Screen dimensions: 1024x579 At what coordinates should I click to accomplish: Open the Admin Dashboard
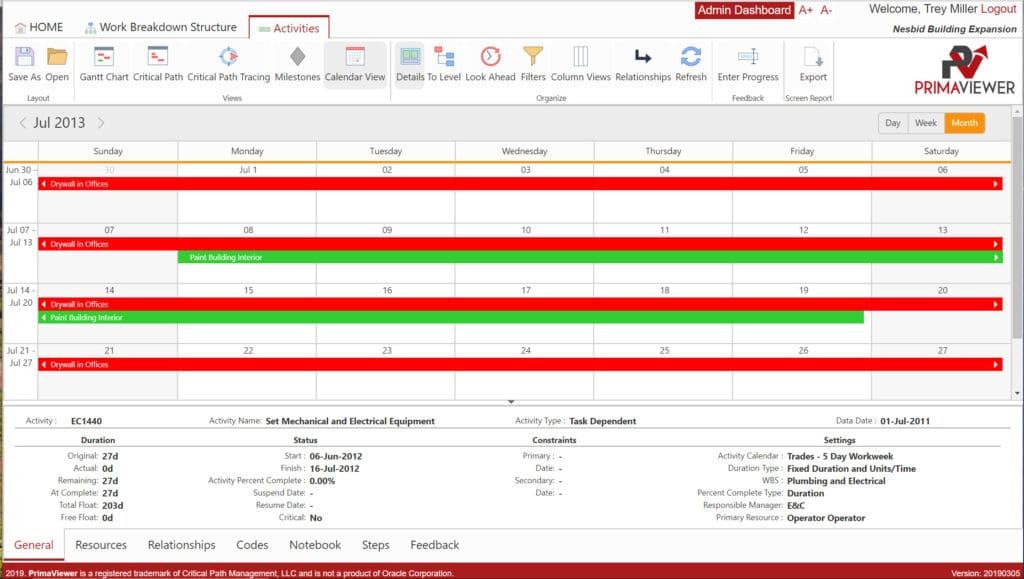click(x=743, y=10)
